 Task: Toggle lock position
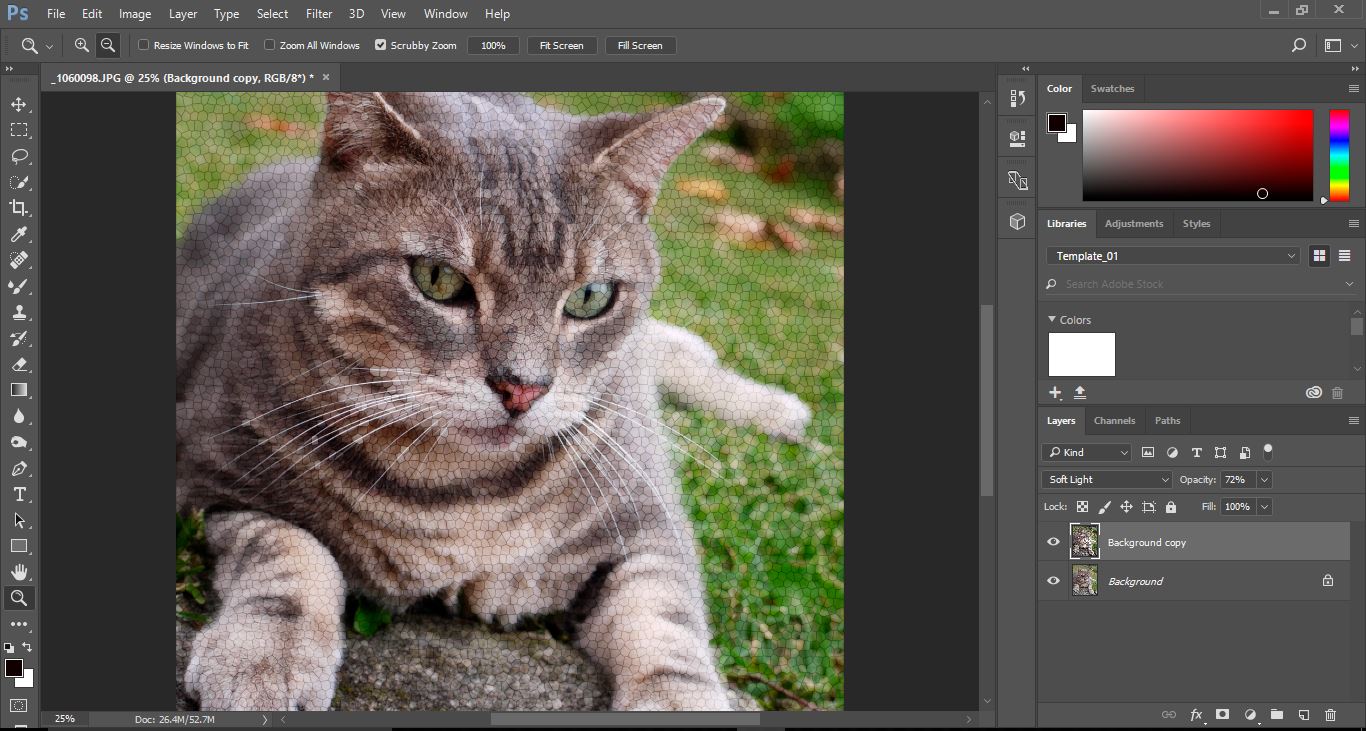[1126, 507]
